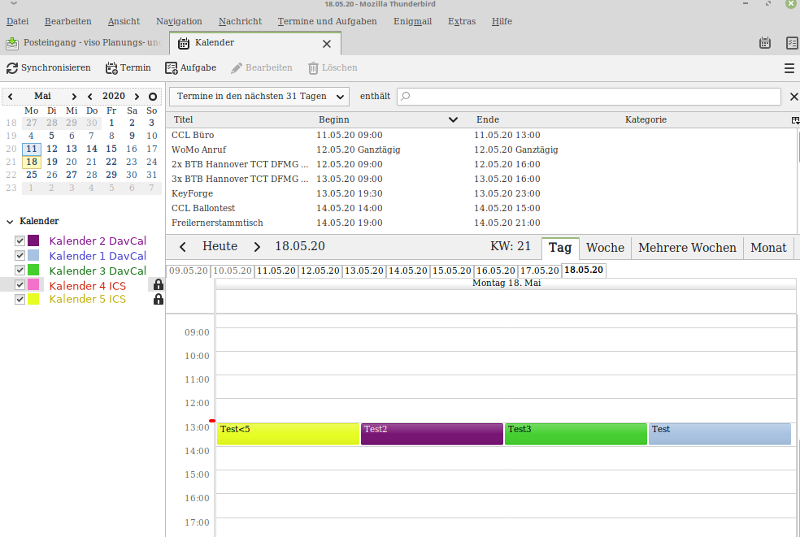
Task: Switch to the Woche view tab
Action: click(x=604, y=248)
